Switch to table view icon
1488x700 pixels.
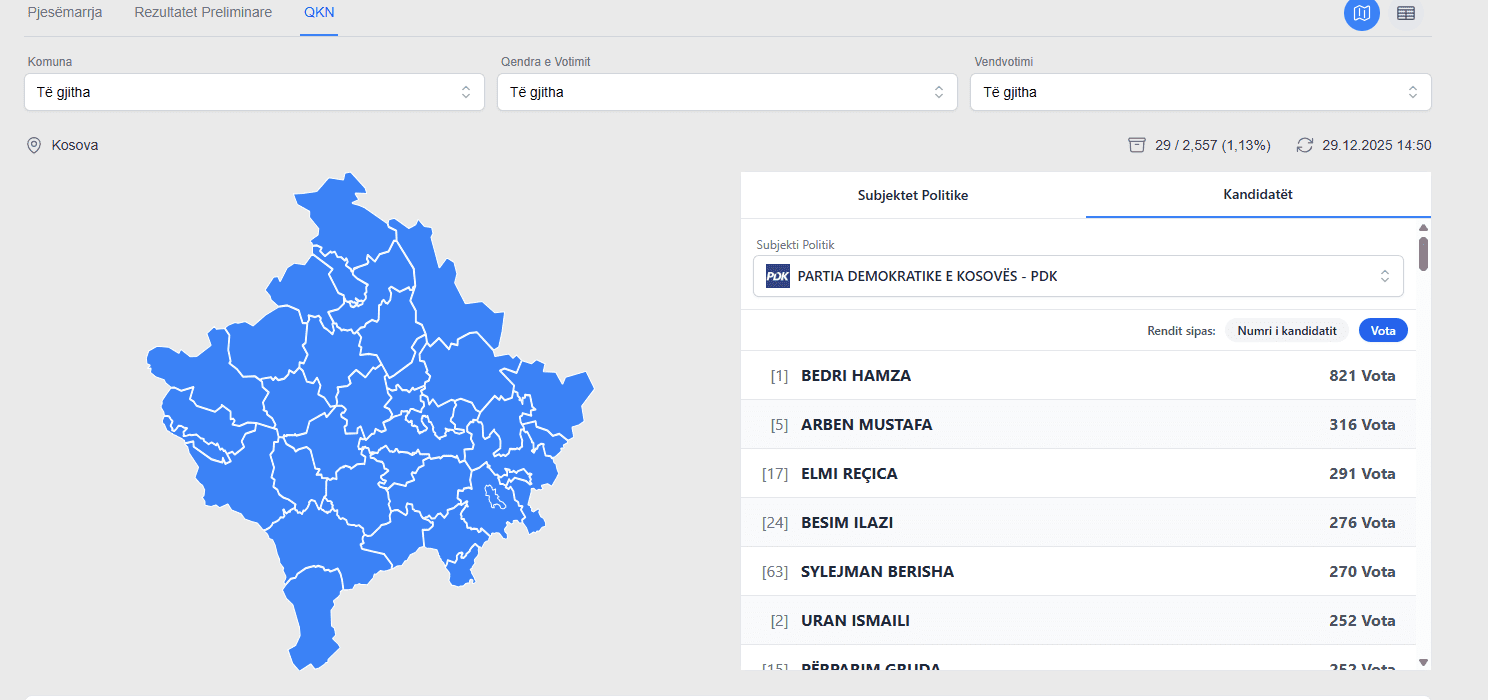(1406, 13)
